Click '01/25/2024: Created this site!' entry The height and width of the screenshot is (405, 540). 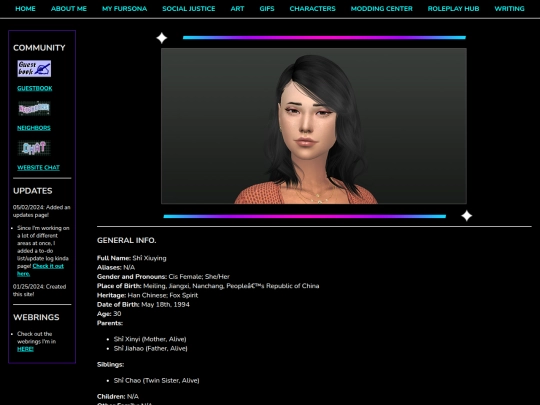tap(39, 290)
